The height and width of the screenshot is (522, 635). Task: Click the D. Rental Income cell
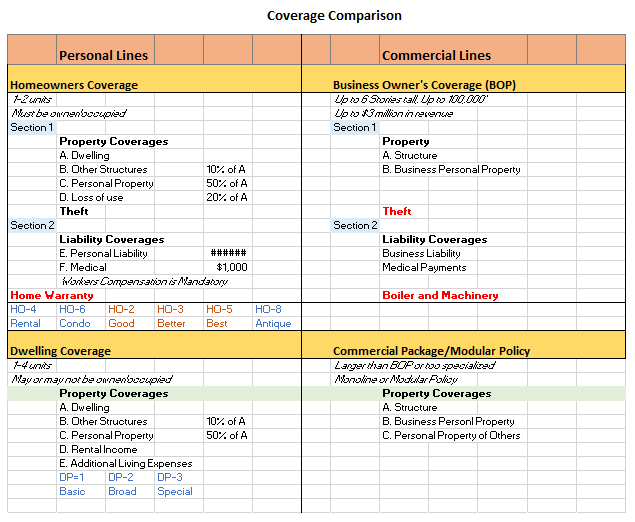(x=98, y=450)
